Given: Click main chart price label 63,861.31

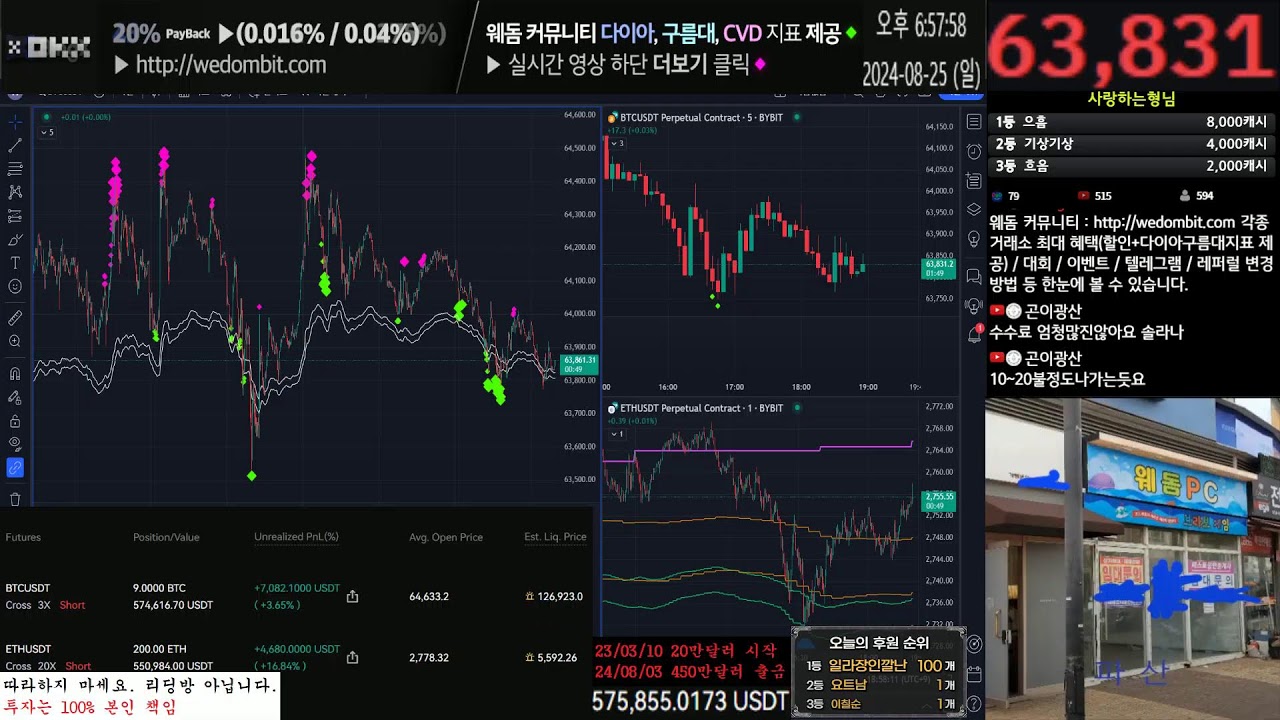Looking at the screenshot, I should coord(580,365).
